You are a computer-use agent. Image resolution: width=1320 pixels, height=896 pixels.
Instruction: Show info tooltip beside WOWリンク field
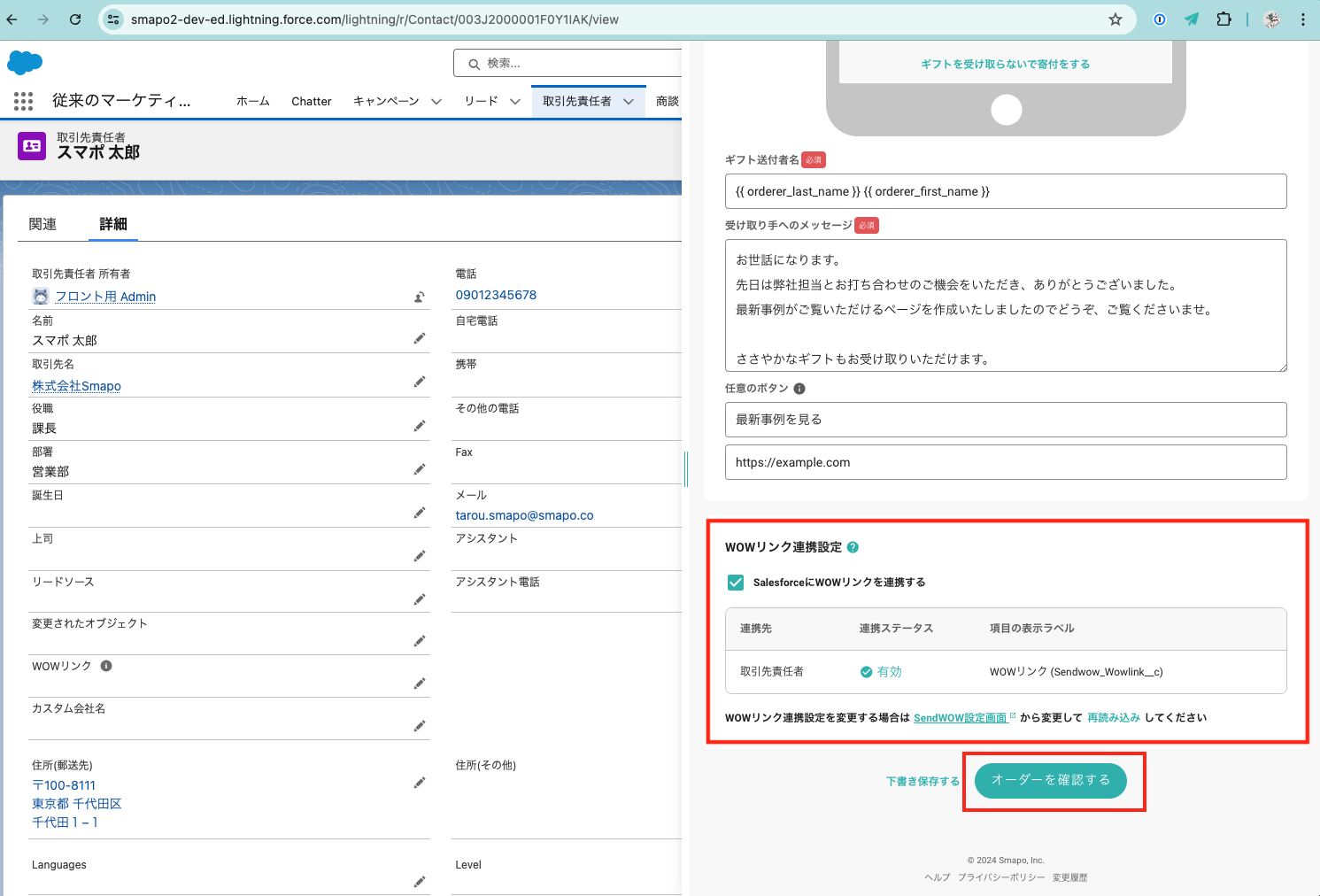[x=106, y=666]
